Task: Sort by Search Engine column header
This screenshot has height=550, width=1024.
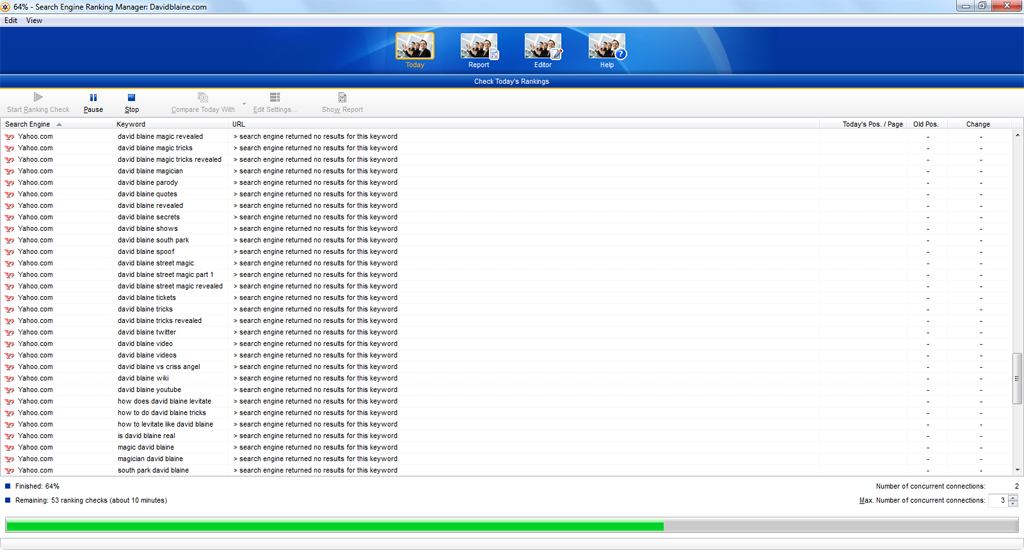Action: [57, 124]
